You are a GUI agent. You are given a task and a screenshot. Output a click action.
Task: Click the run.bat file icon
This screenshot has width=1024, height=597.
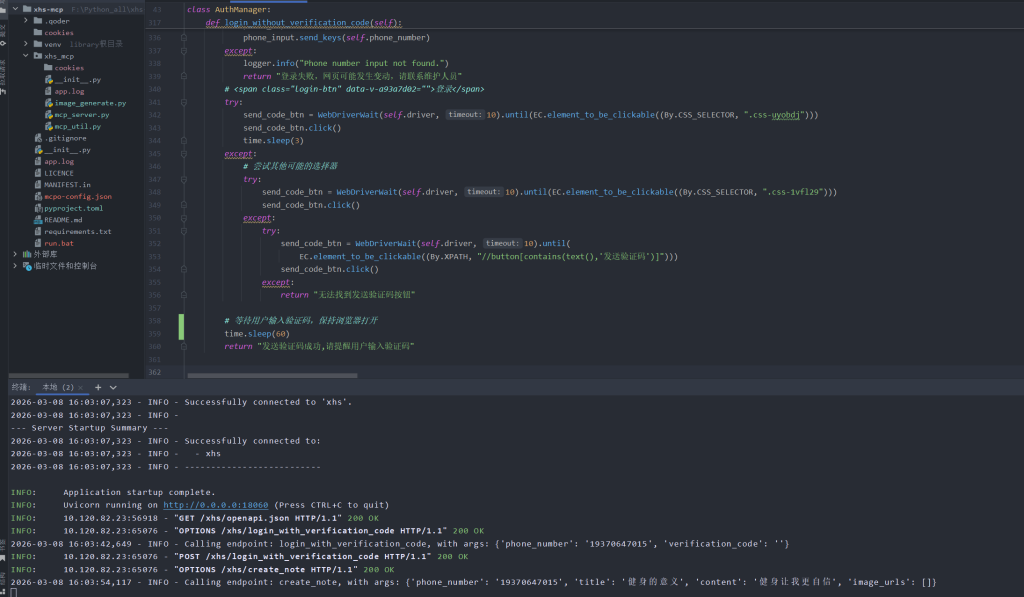[38, 243]
